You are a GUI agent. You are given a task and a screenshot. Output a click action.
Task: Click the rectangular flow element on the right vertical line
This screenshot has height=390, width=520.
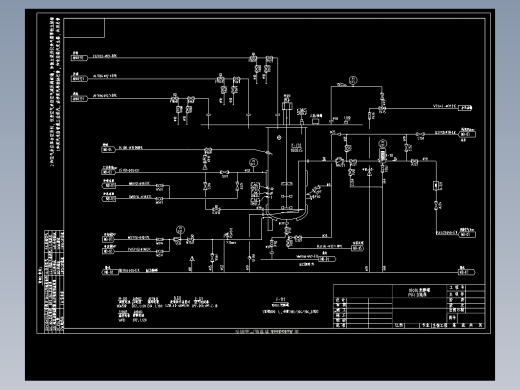coord(436,186)
